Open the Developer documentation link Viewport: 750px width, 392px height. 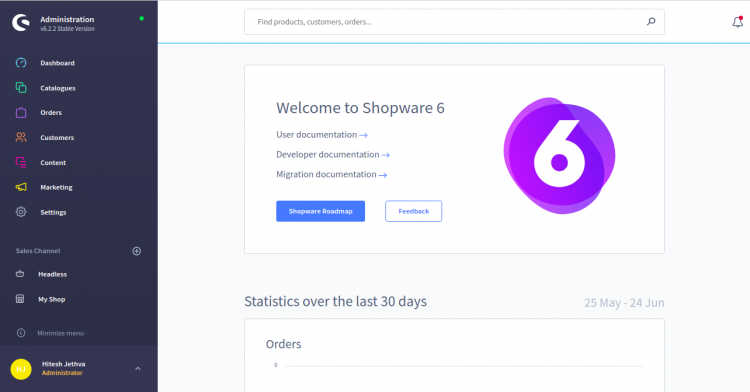[333, 154]
